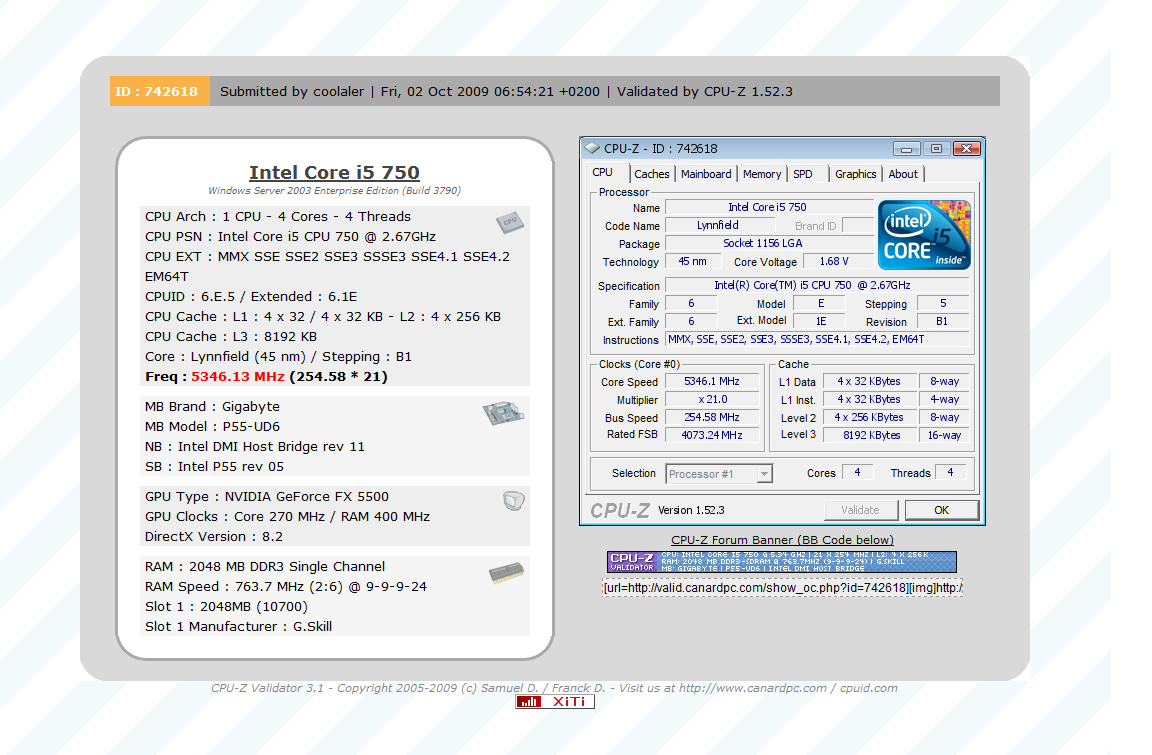This screenshot has height=755, width=1152.
Task: Click the Intel Core i5 inside logo
Action: pos(924,235)
